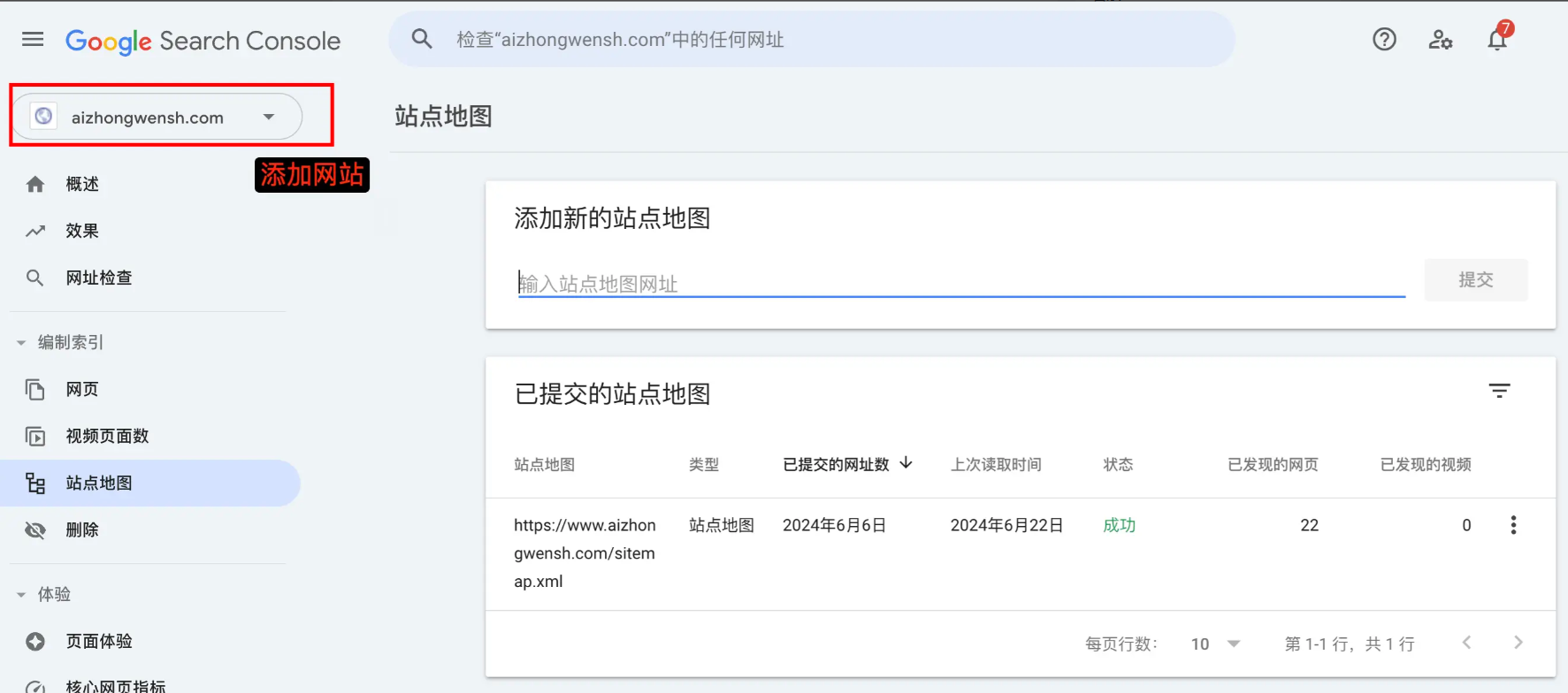Go to next page of sitemap table
The height and width of the screenshot is (693, 1568).
point(1518,643)
